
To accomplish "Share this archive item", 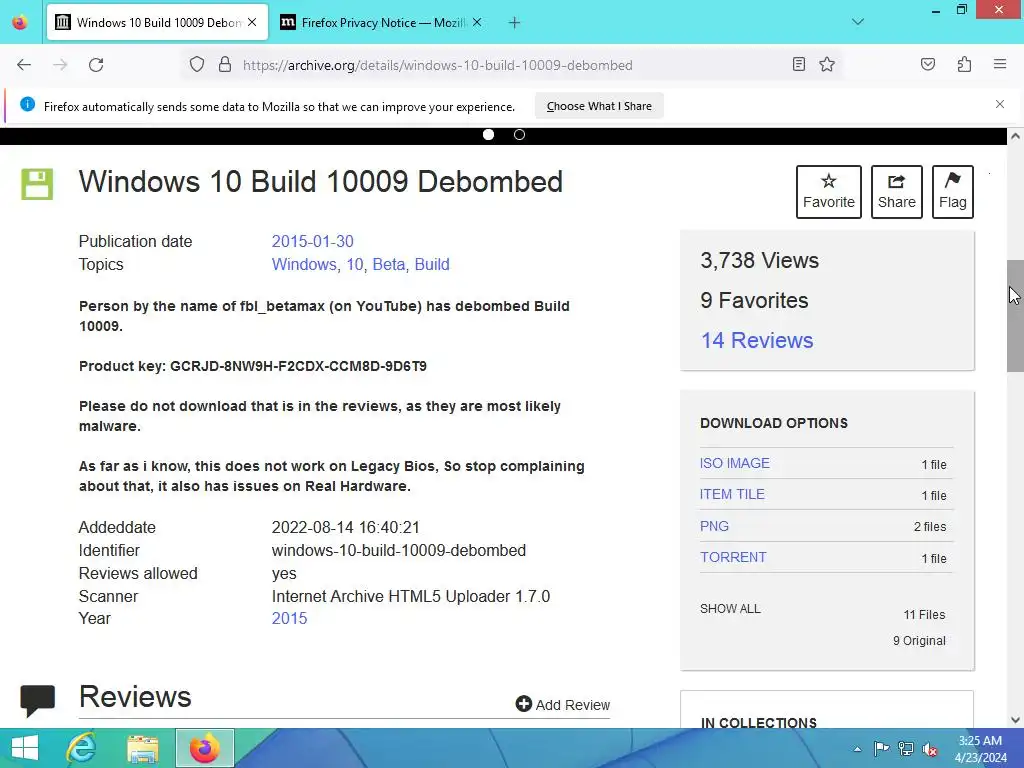I will [x=897, y=192].
